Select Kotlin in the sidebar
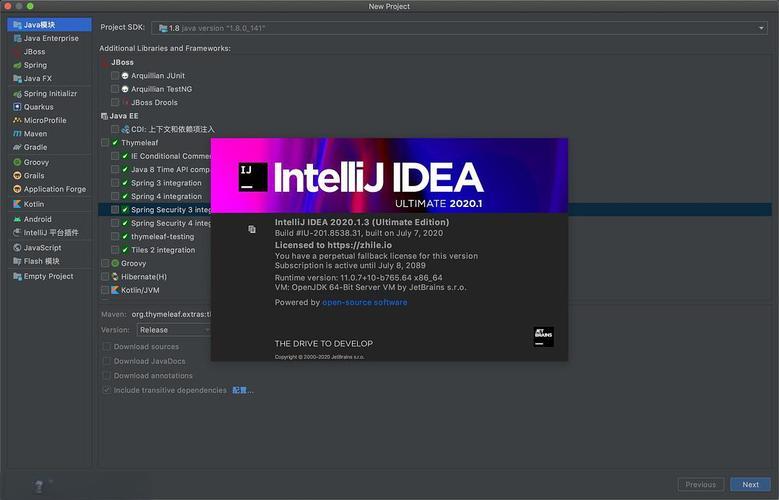Image resolution: width=779 pixels, height=500 pixels. click(49, 204)
